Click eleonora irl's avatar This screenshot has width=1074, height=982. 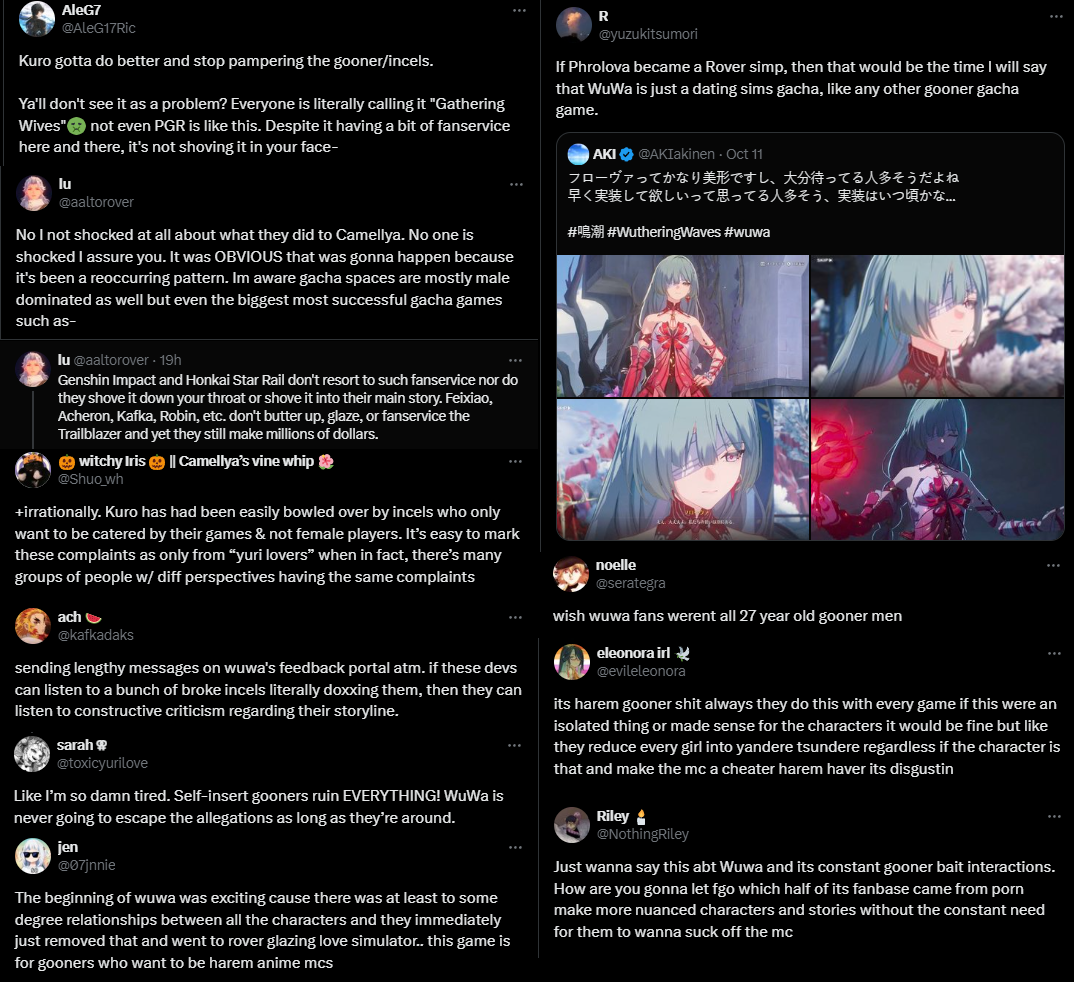coord(571,662)
